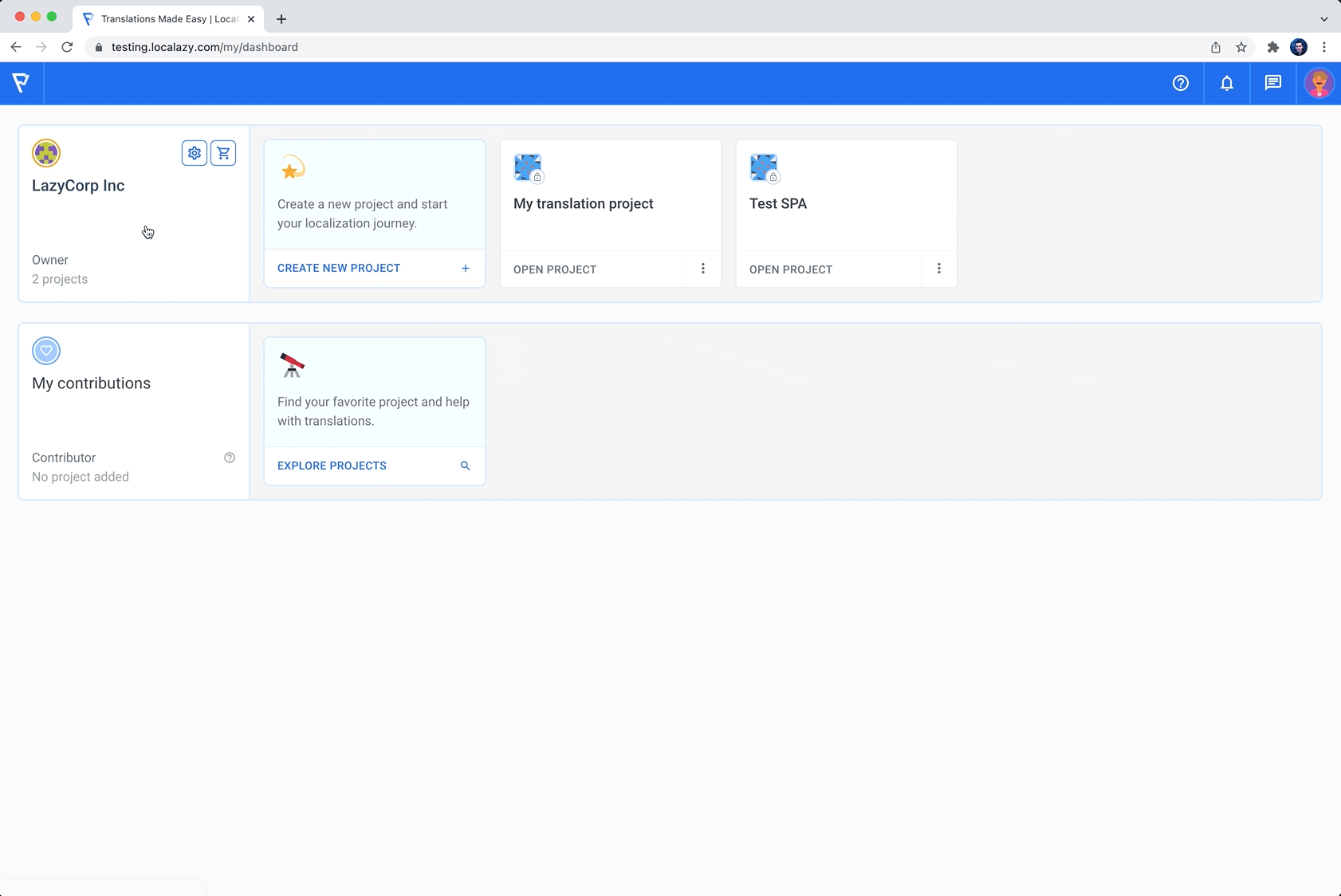
Task: Click the Contributor help info icon
Action: click(x=230, y=458)
